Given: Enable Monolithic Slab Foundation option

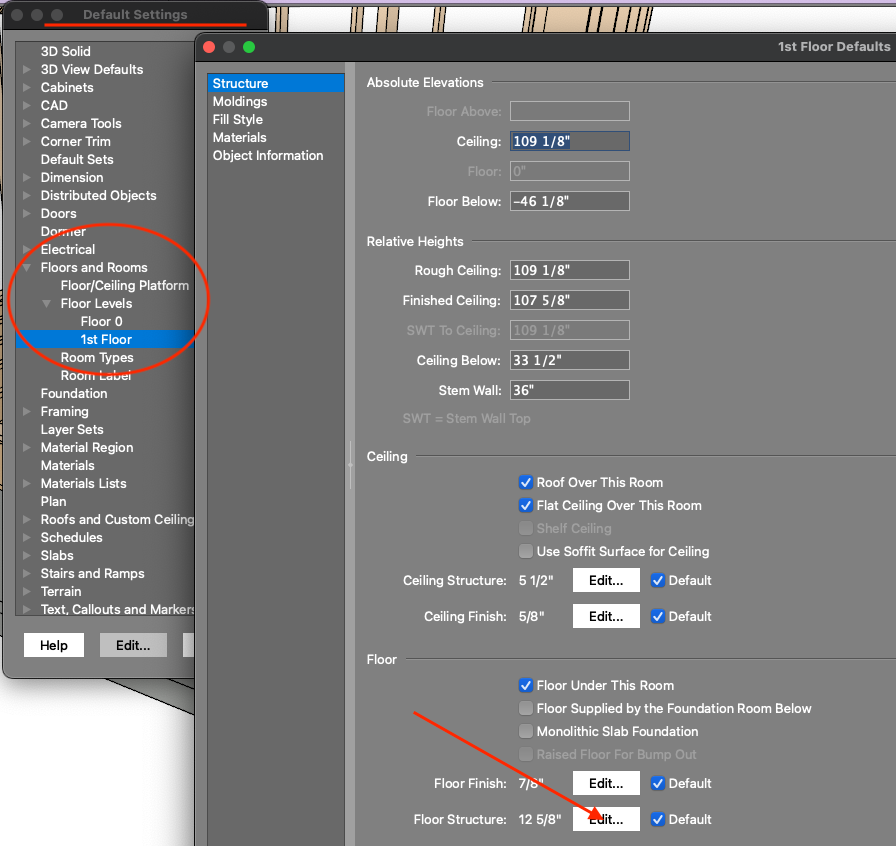Looking at the screenshot, I should (526, 731).
